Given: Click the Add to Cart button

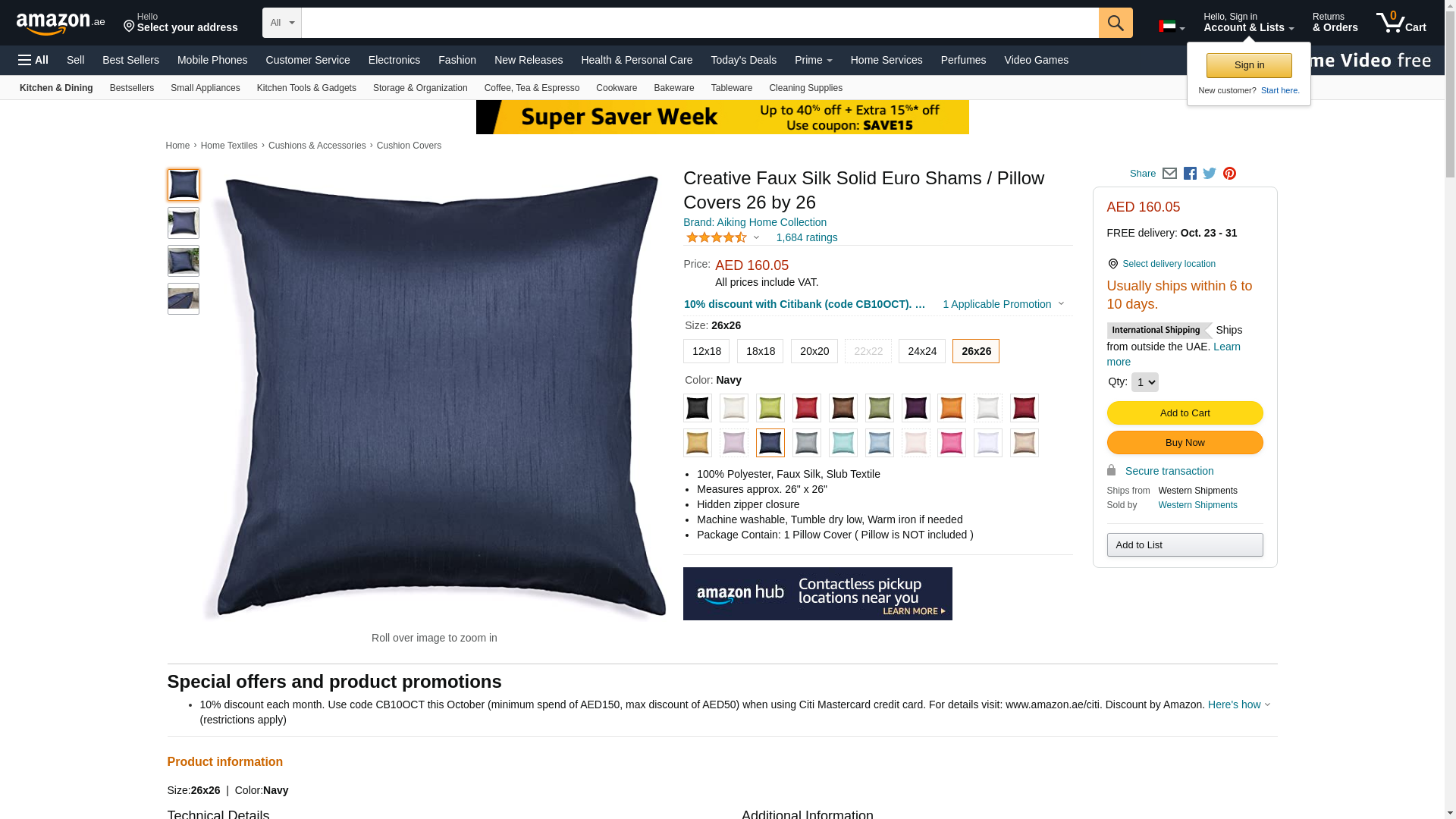Looking at the screenshot, I should (x=1185, y=413).
